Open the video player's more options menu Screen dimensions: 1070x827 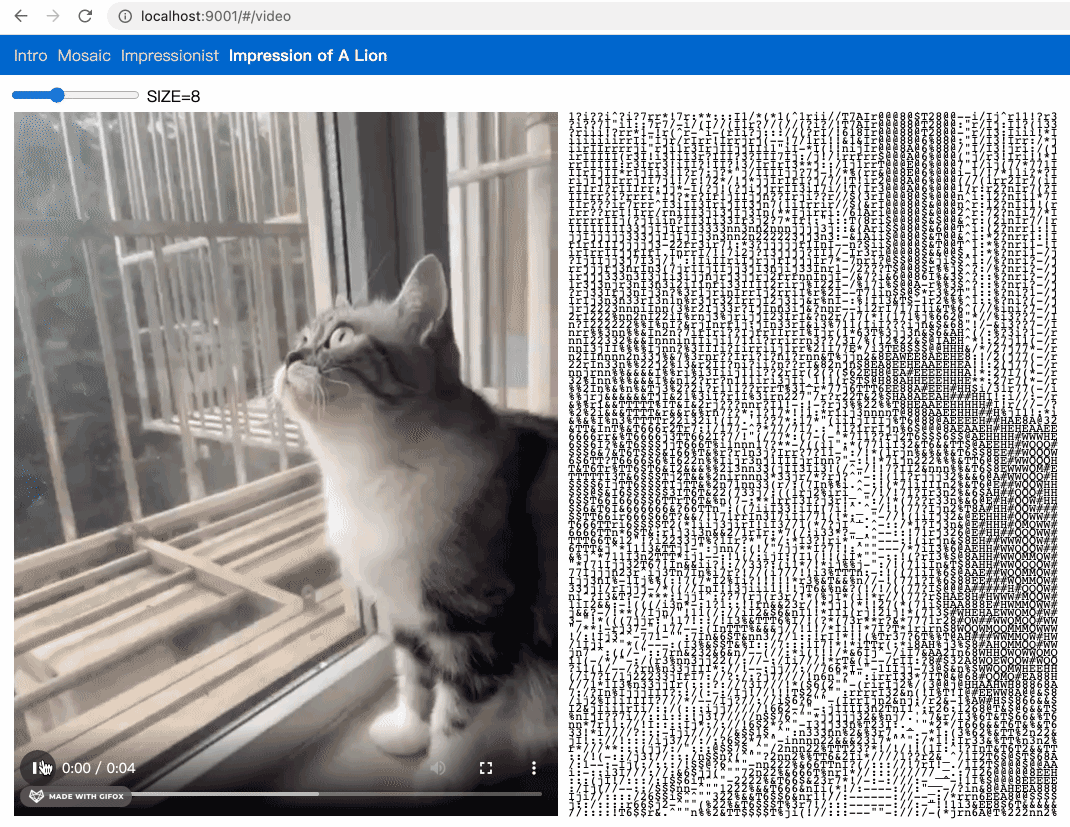pyautogui.click(x=533, y=768)
